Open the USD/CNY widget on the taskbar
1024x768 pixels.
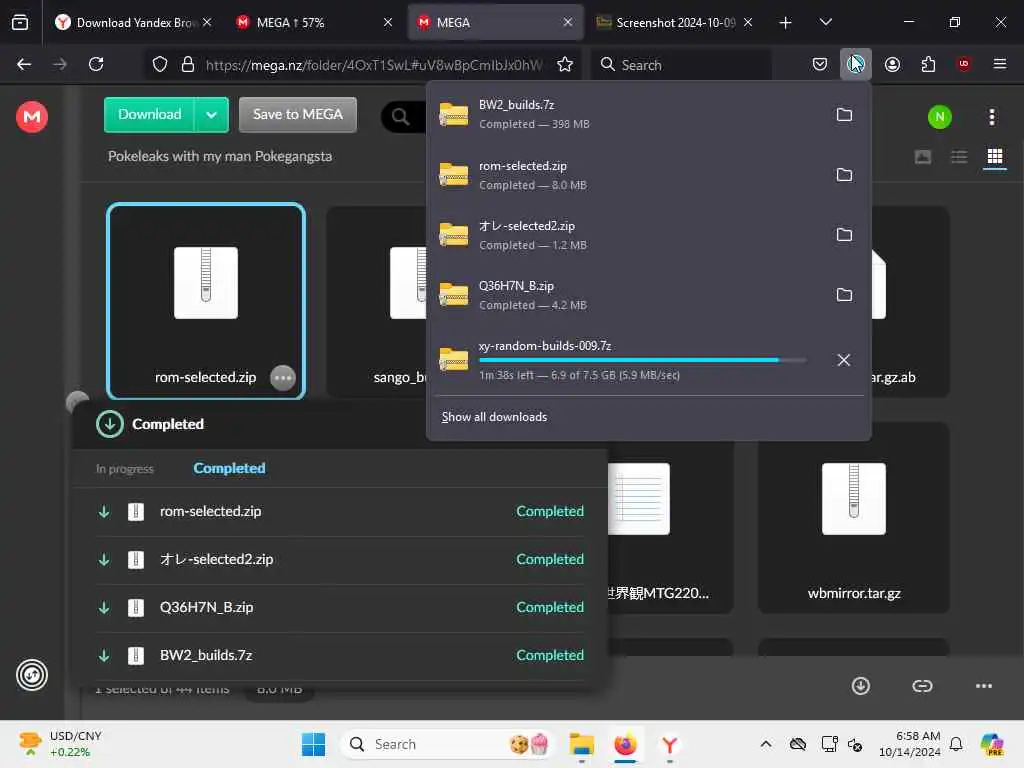point(60,744)
